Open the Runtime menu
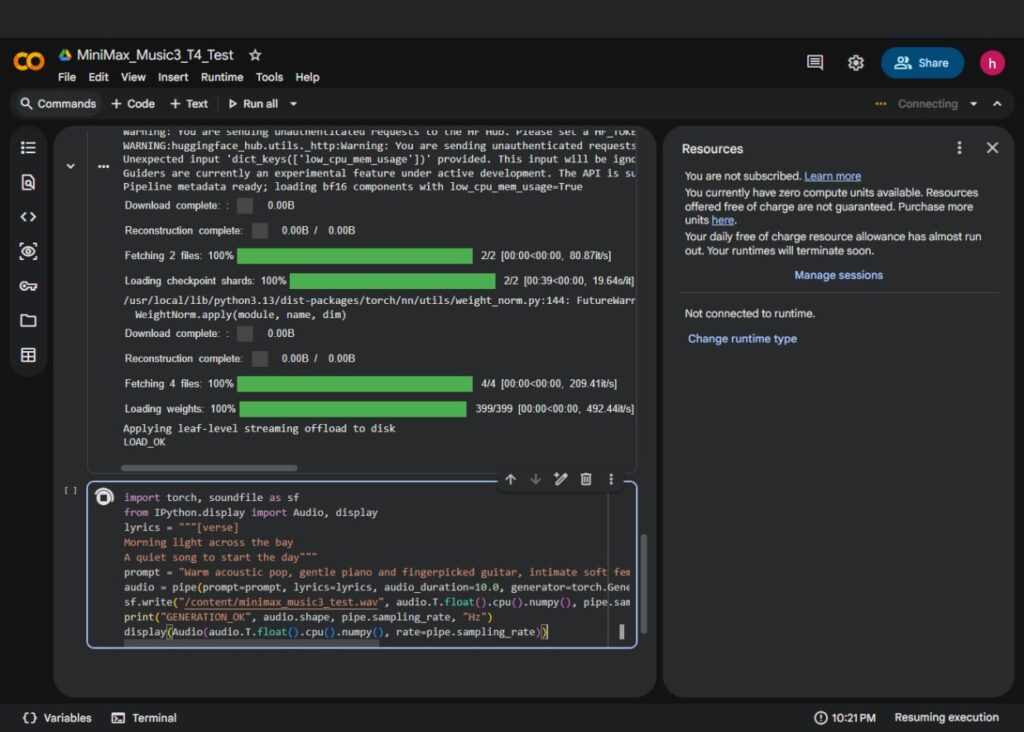Screen dimensions: 1024x732 pyautogui.click(x=222, y=77)
